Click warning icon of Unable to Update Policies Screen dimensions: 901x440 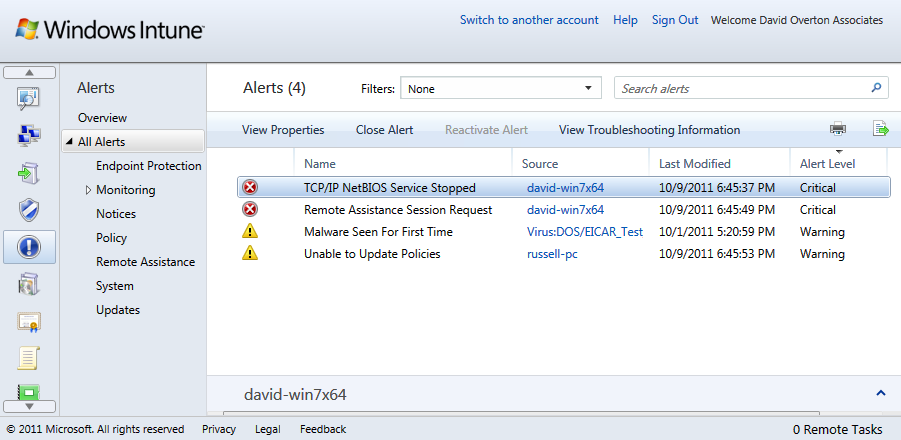[x=250, y=253]
